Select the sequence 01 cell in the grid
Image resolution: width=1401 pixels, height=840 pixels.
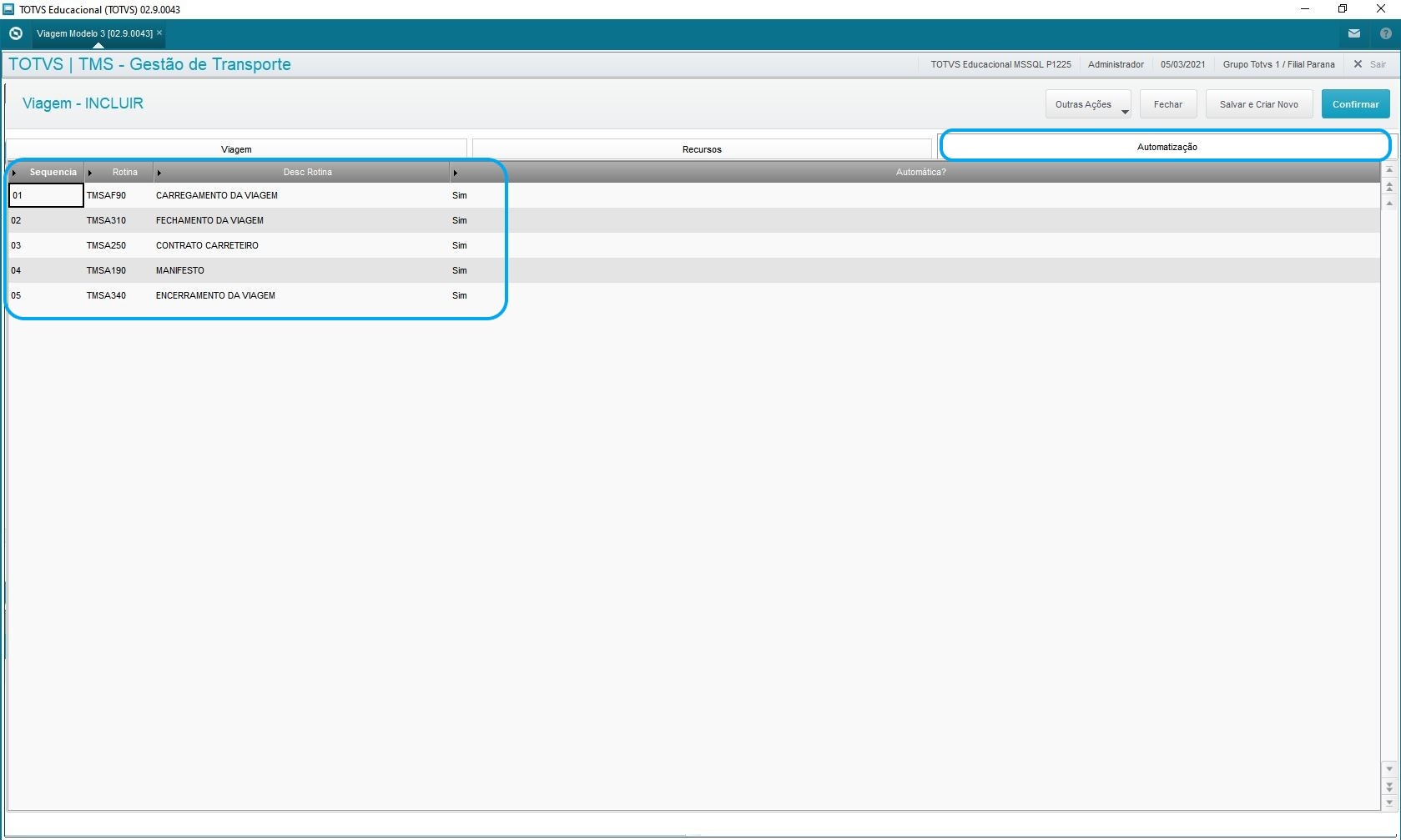tap(46, 195)
